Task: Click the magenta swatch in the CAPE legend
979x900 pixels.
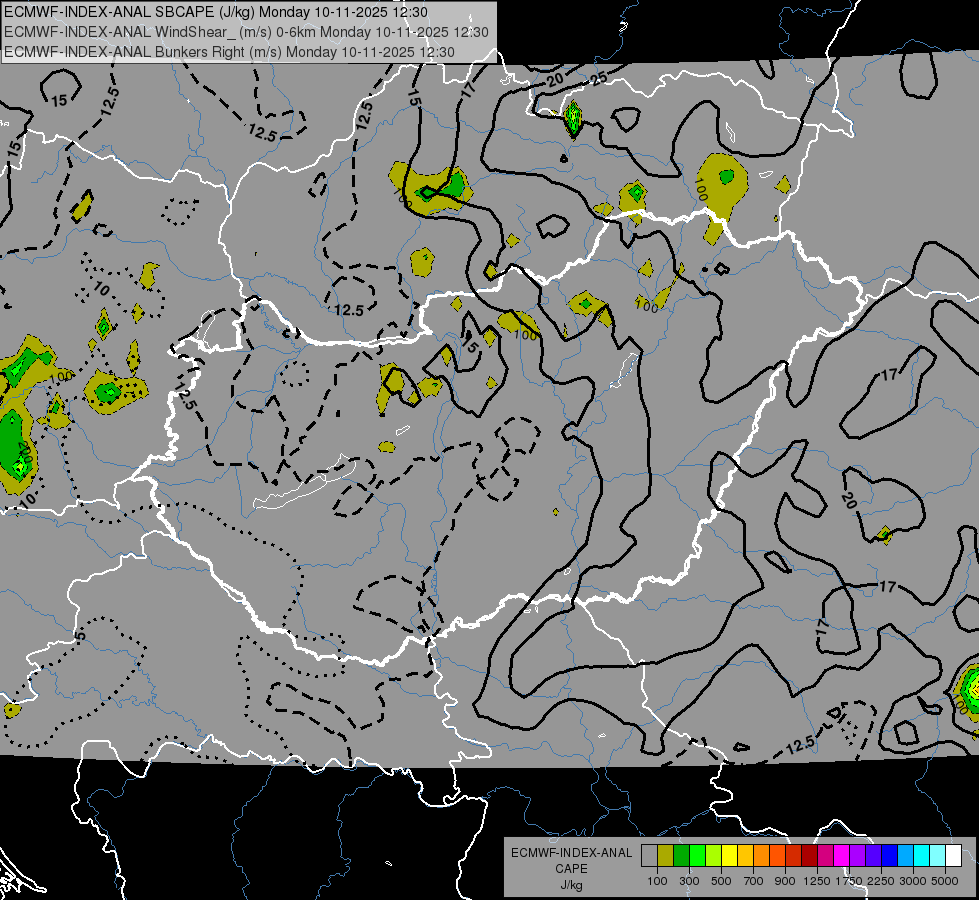Action: tap(842, 855)
